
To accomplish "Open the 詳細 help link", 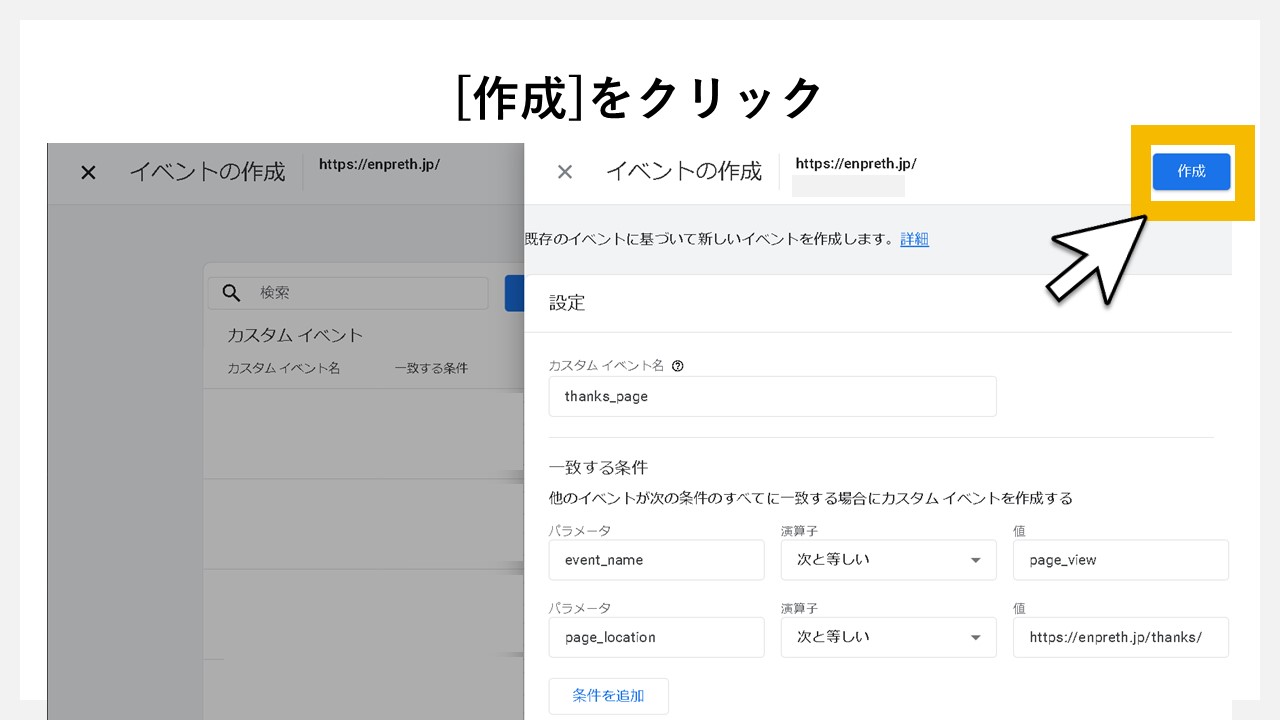I will (x=914, y=239).
